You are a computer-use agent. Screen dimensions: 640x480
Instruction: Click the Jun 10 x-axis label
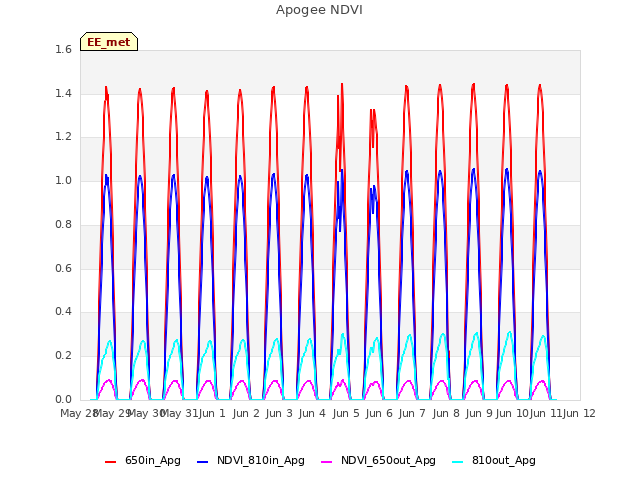[x=512, y=413]
